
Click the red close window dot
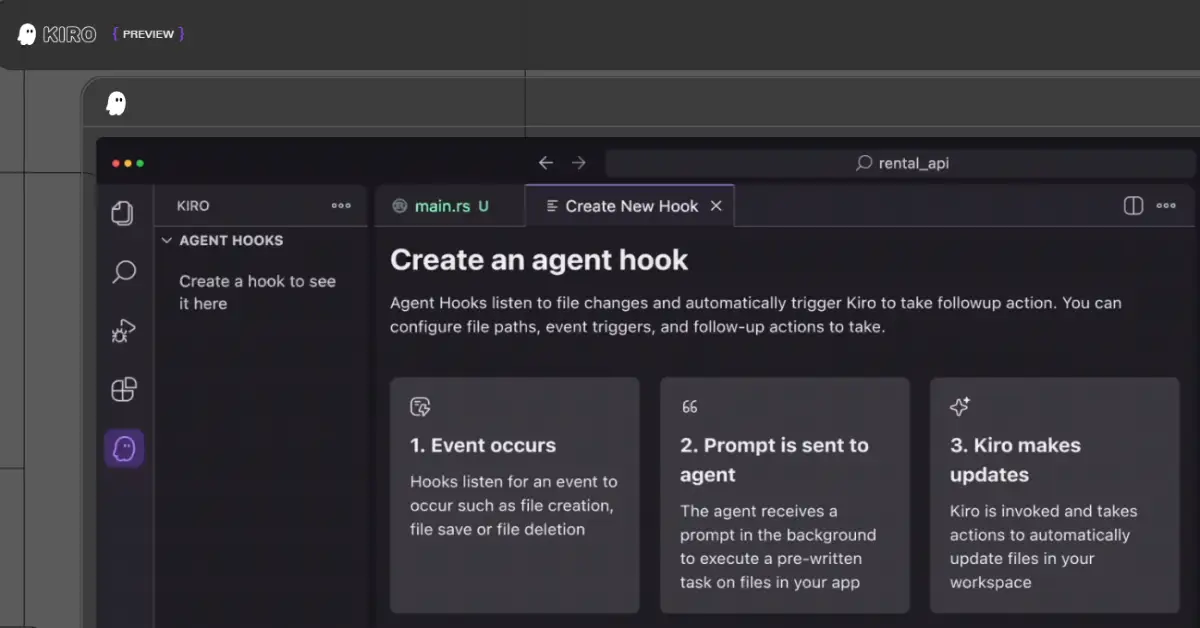click(x=116, y=163)
